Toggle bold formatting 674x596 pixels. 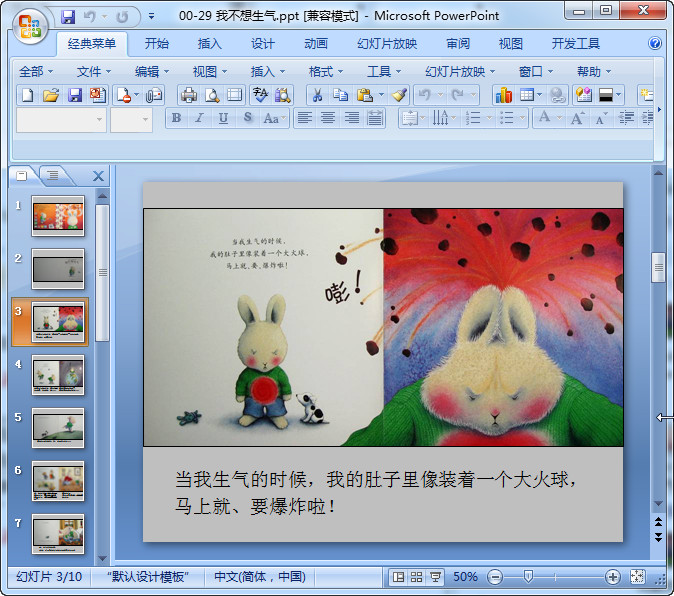pyautogui.click(x=176, y=118)
